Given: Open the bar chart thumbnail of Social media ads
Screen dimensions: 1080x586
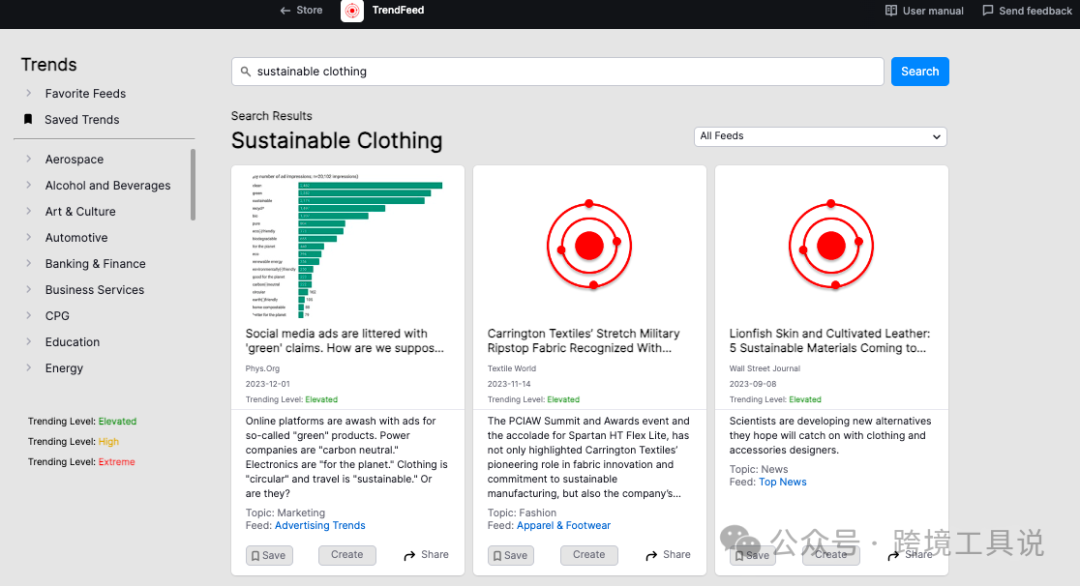Looking at the screenshot, I should tap(347, 246).
